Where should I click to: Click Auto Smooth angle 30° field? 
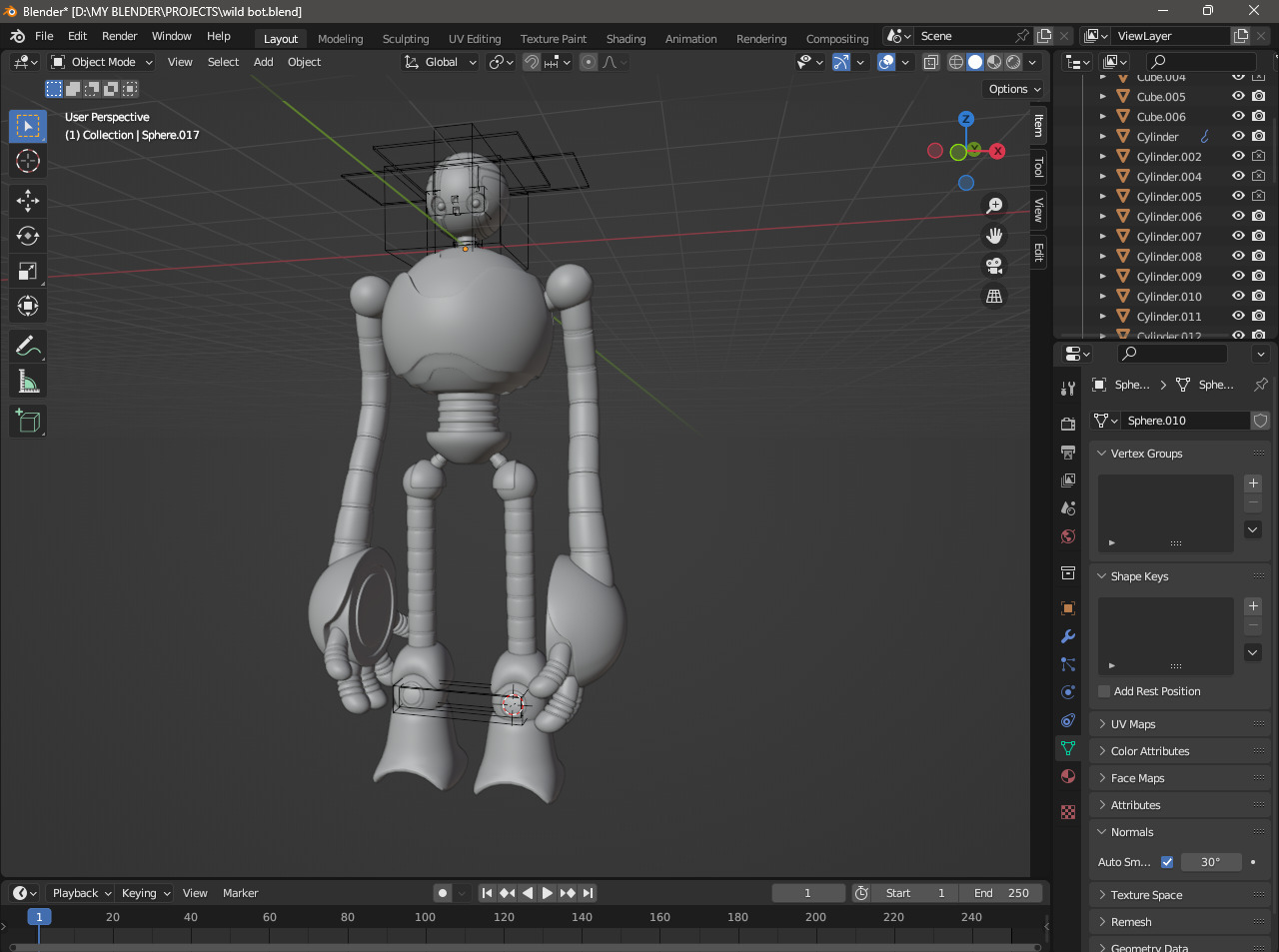(1211, 862)
